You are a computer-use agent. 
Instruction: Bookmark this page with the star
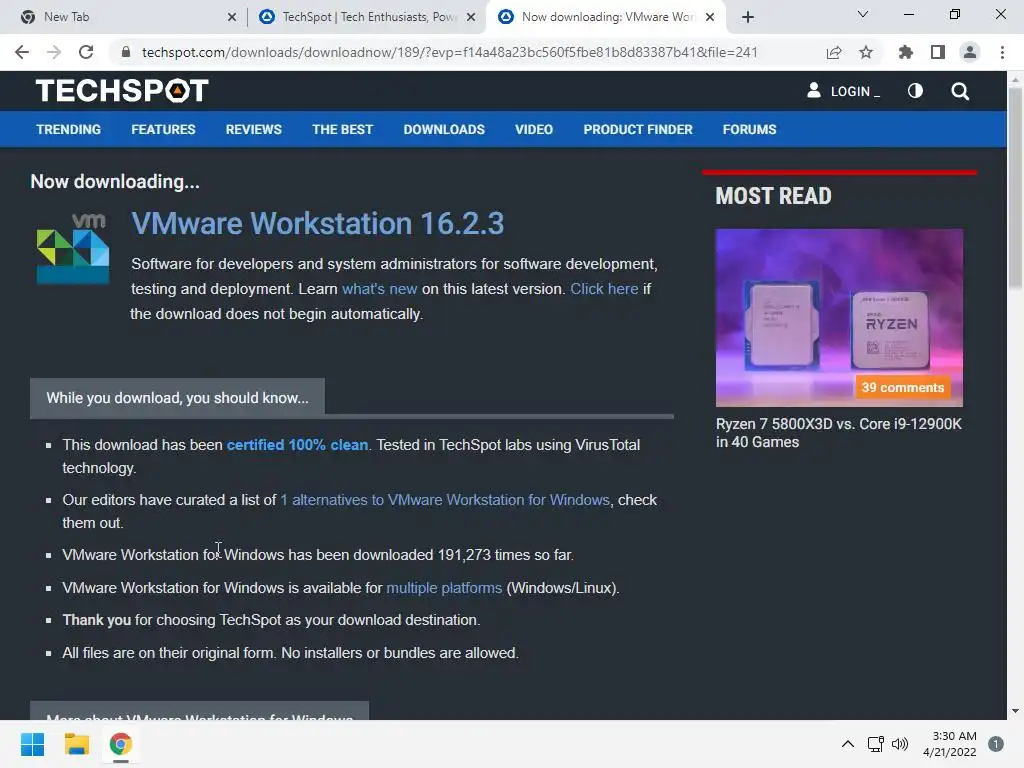pos(866,52)
